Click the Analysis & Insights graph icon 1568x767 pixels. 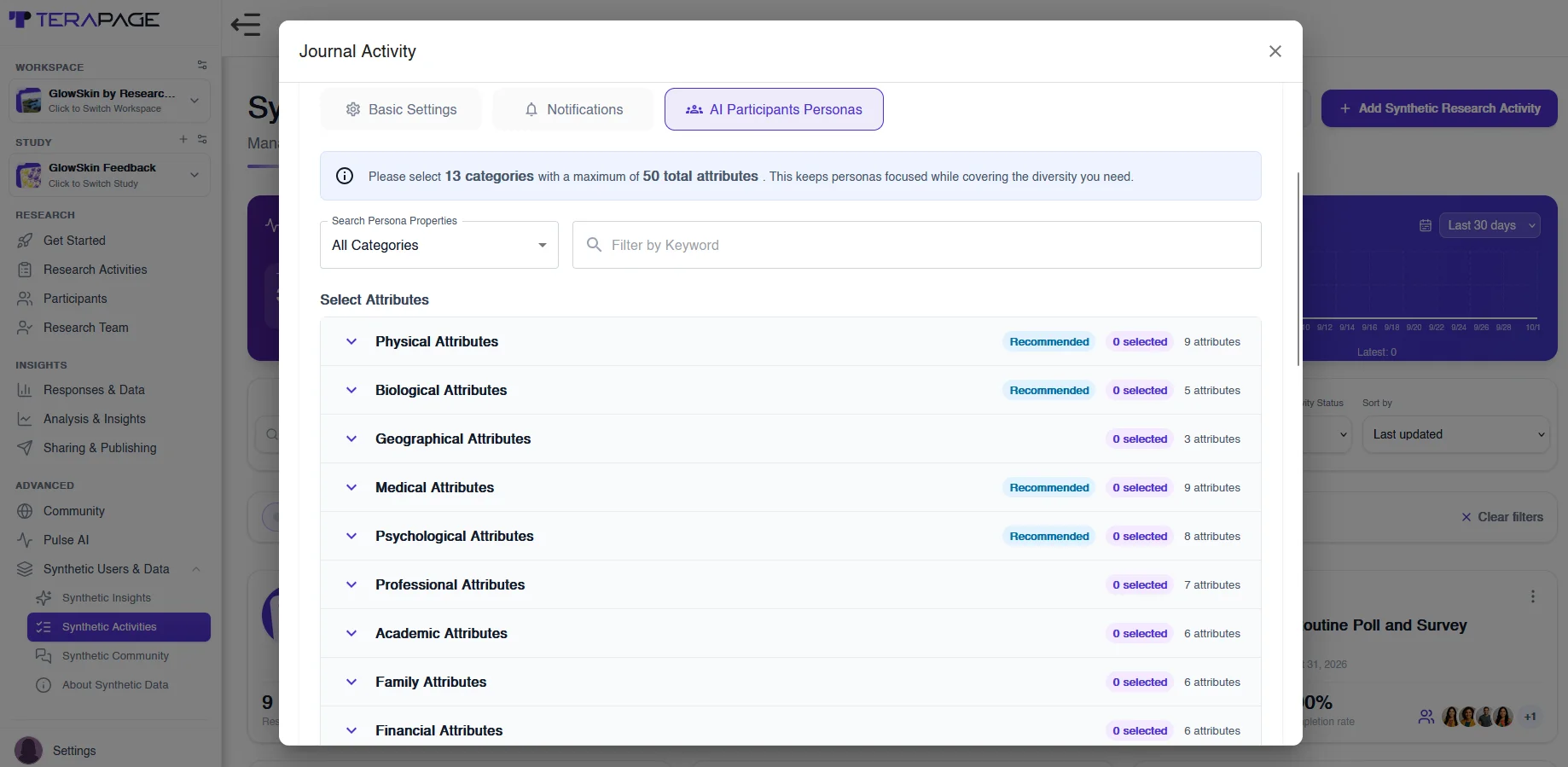[x=25, y=419]
